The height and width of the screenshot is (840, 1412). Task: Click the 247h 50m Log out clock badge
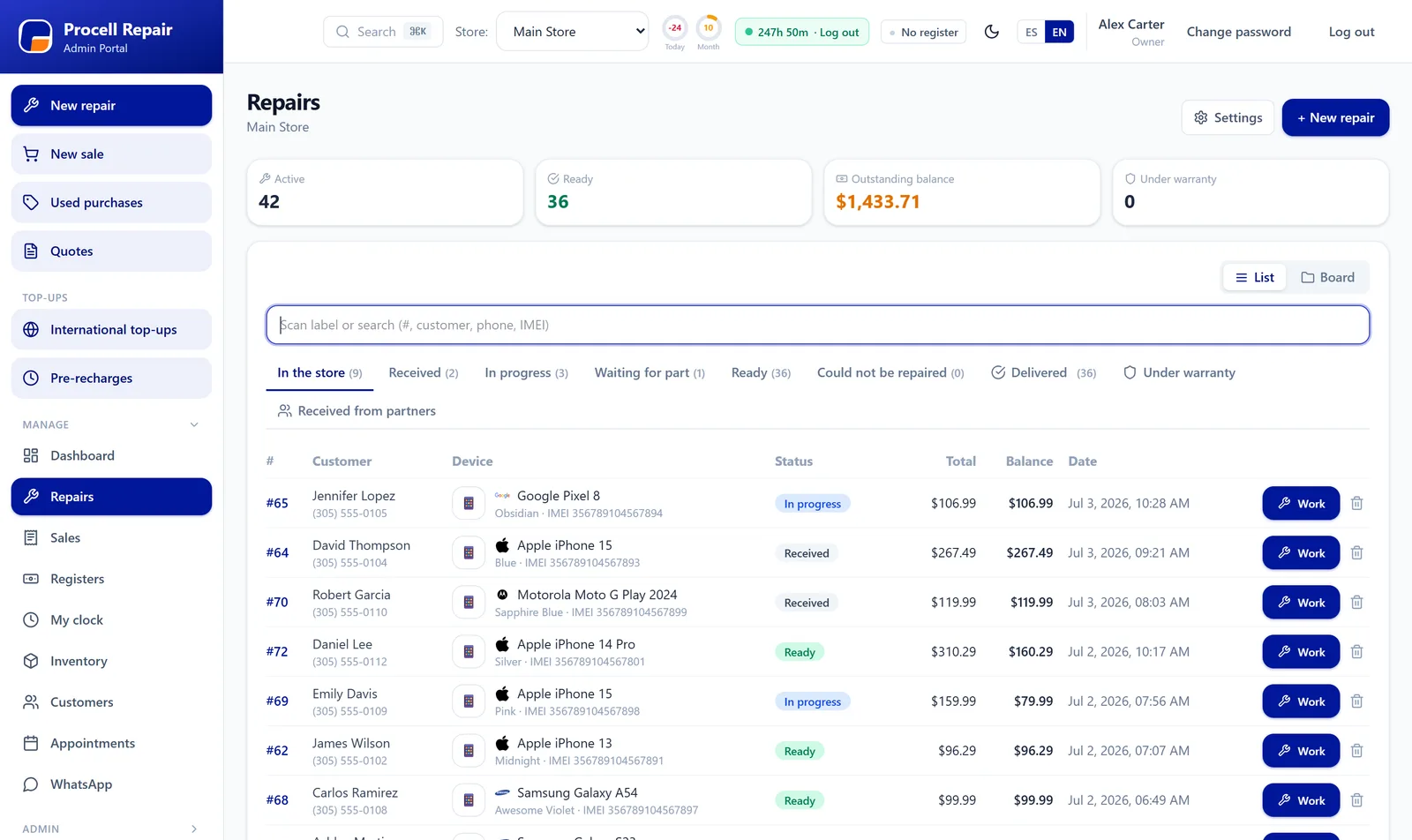point(802,32)
